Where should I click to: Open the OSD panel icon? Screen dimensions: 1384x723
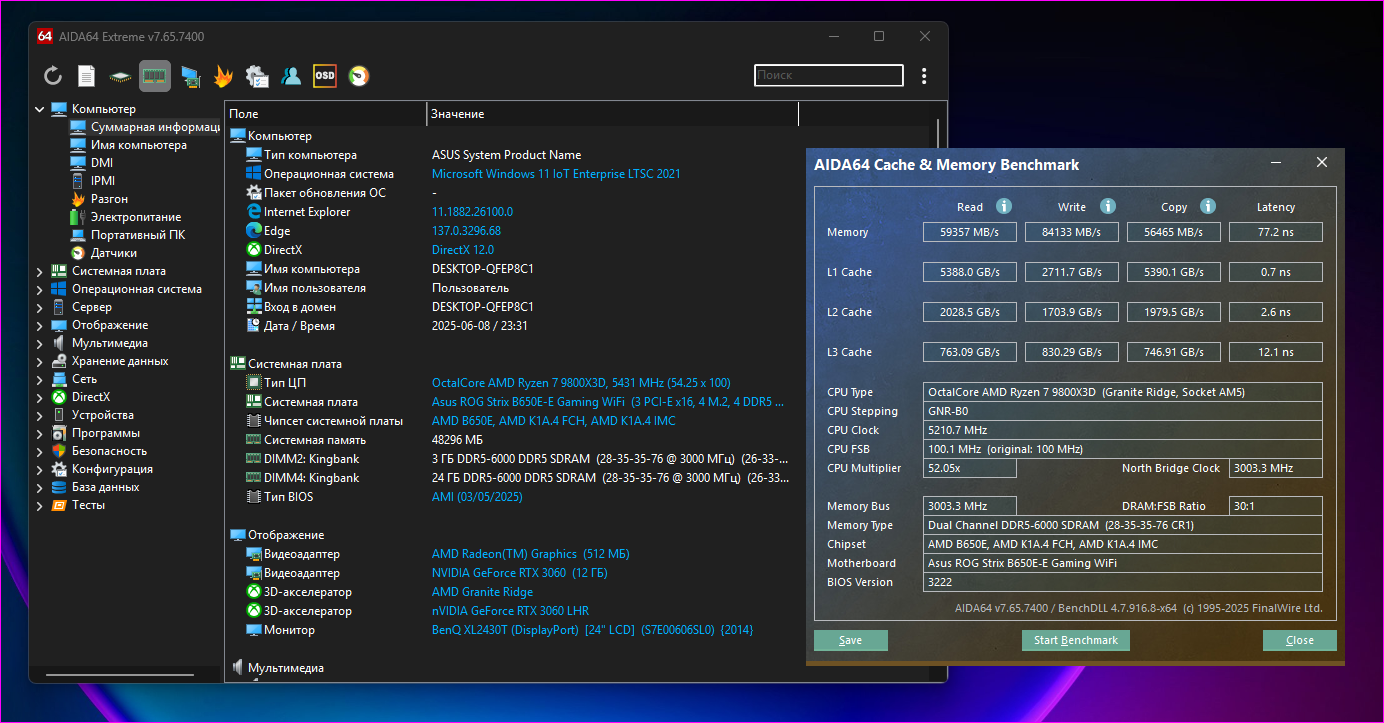pyautogui.click(x=325, y=76)
